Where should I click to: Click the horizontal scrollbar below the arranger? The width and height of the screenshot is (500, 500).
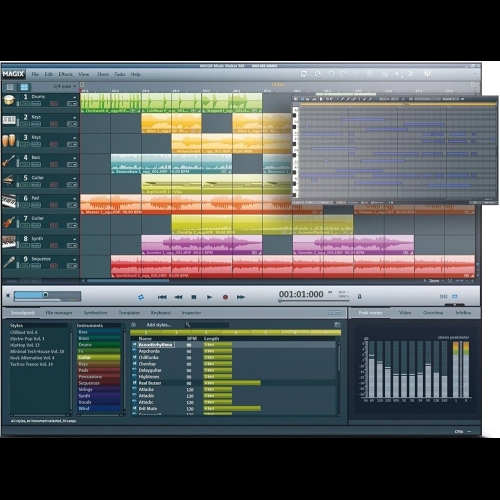(x=128, y=281)
